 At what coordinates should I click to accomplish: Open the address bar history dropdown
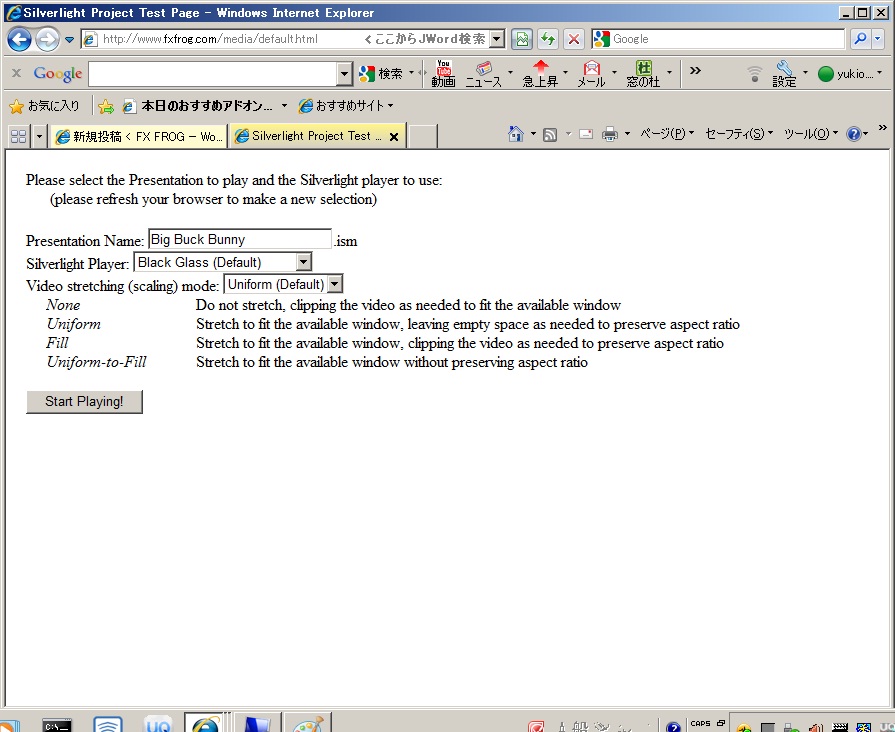coord(497,39)
